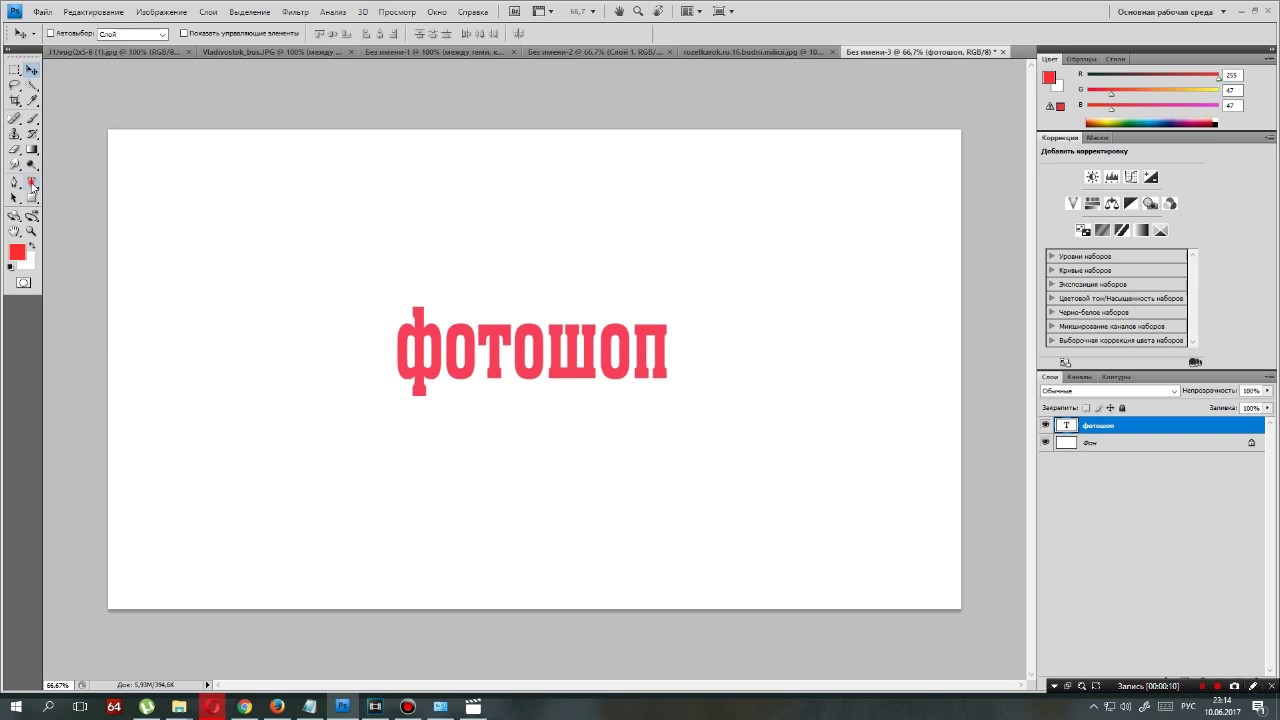Check Показать управляющие элементы option

183,33
